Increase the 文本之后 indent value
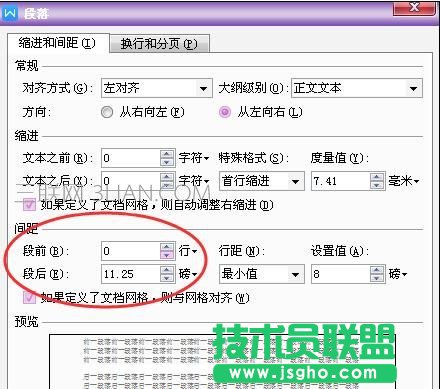Screen dimensions: 440x389 pyautogui.click(x=167, y=177)
